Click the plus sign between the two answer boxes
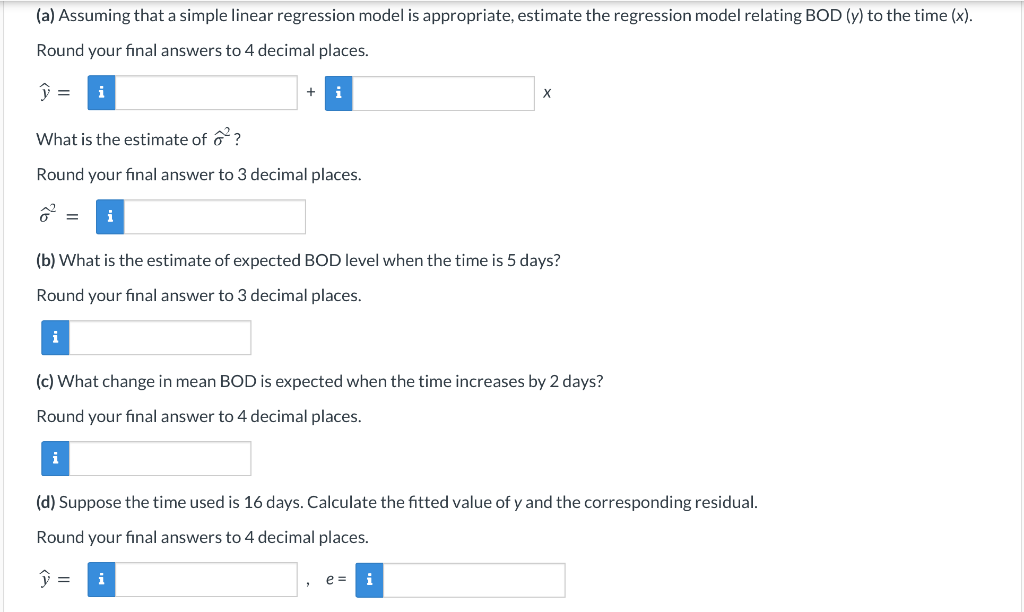Image resolution: width=1024 pixels, height=612 pixels. click(310, 92)
